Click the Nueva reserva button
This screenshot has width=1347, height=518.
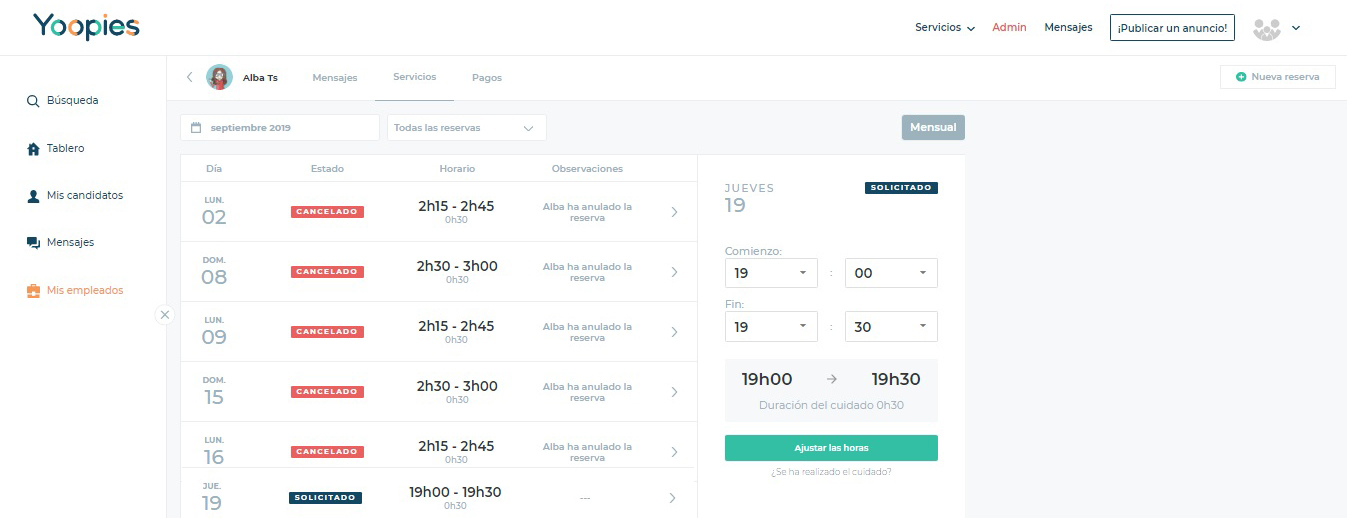[1277, 77]
